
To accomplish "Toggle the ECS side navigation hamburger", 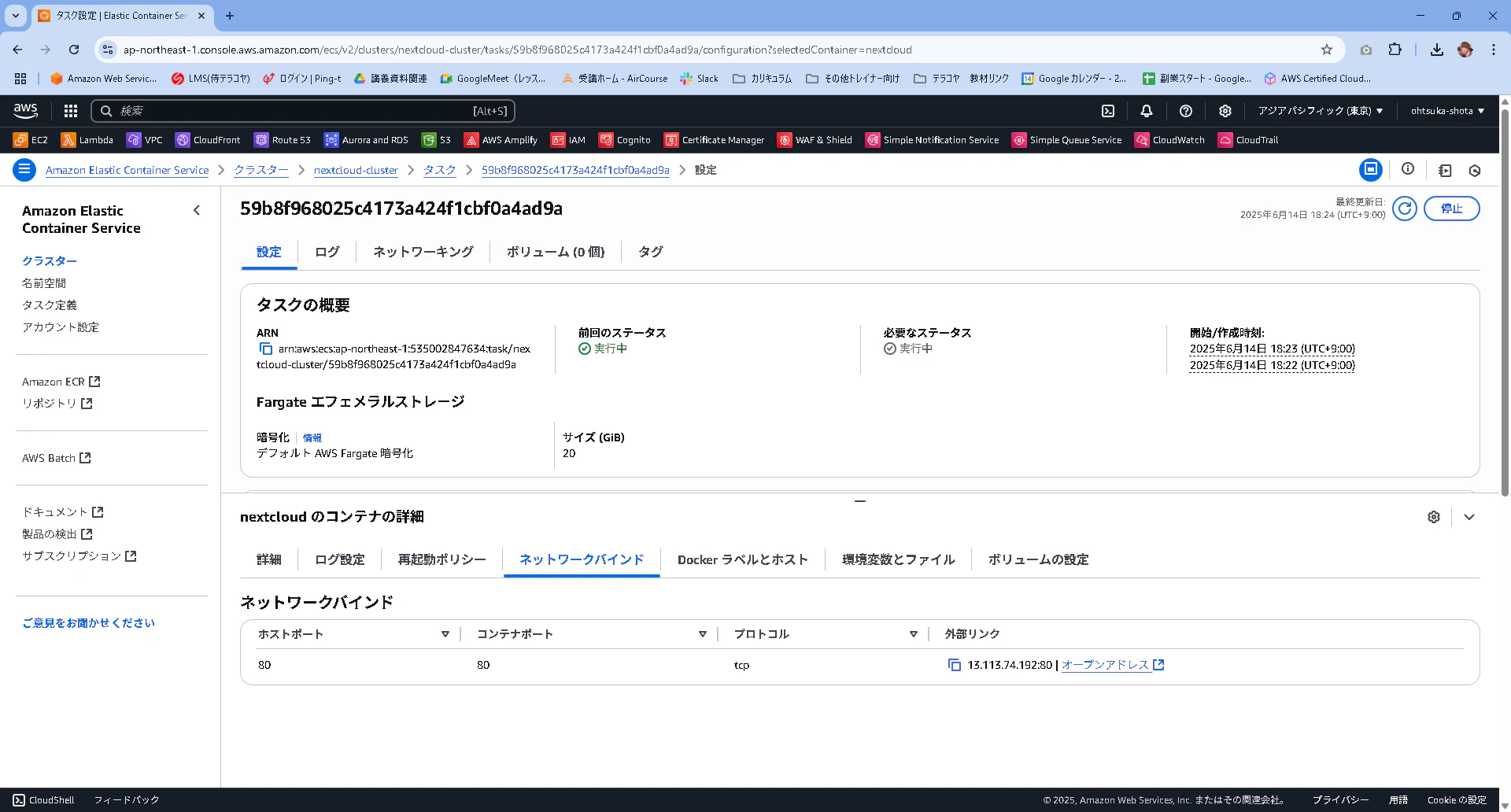I will 24,170.
